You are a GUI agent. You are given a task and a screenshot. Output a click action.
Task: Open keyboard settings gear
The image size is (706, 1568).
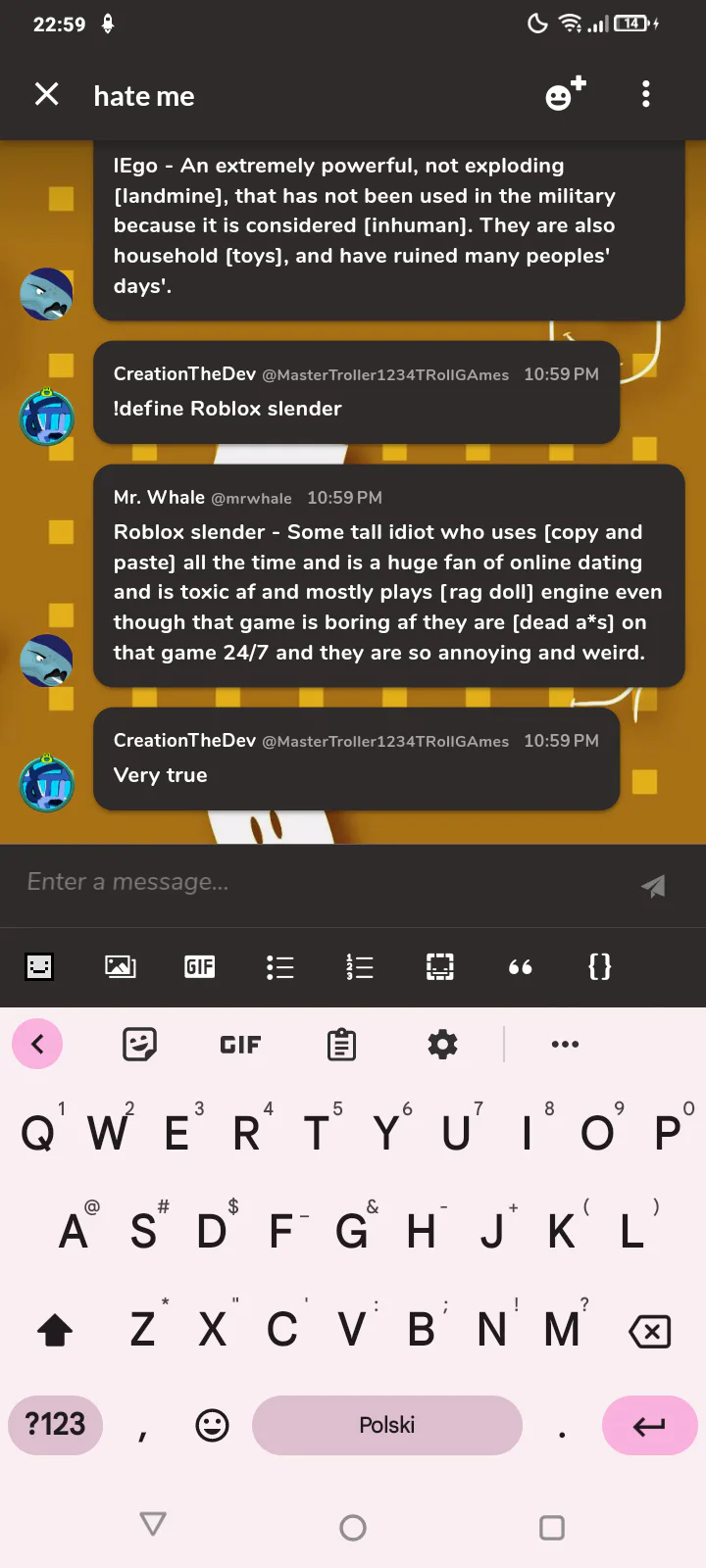443,1044
